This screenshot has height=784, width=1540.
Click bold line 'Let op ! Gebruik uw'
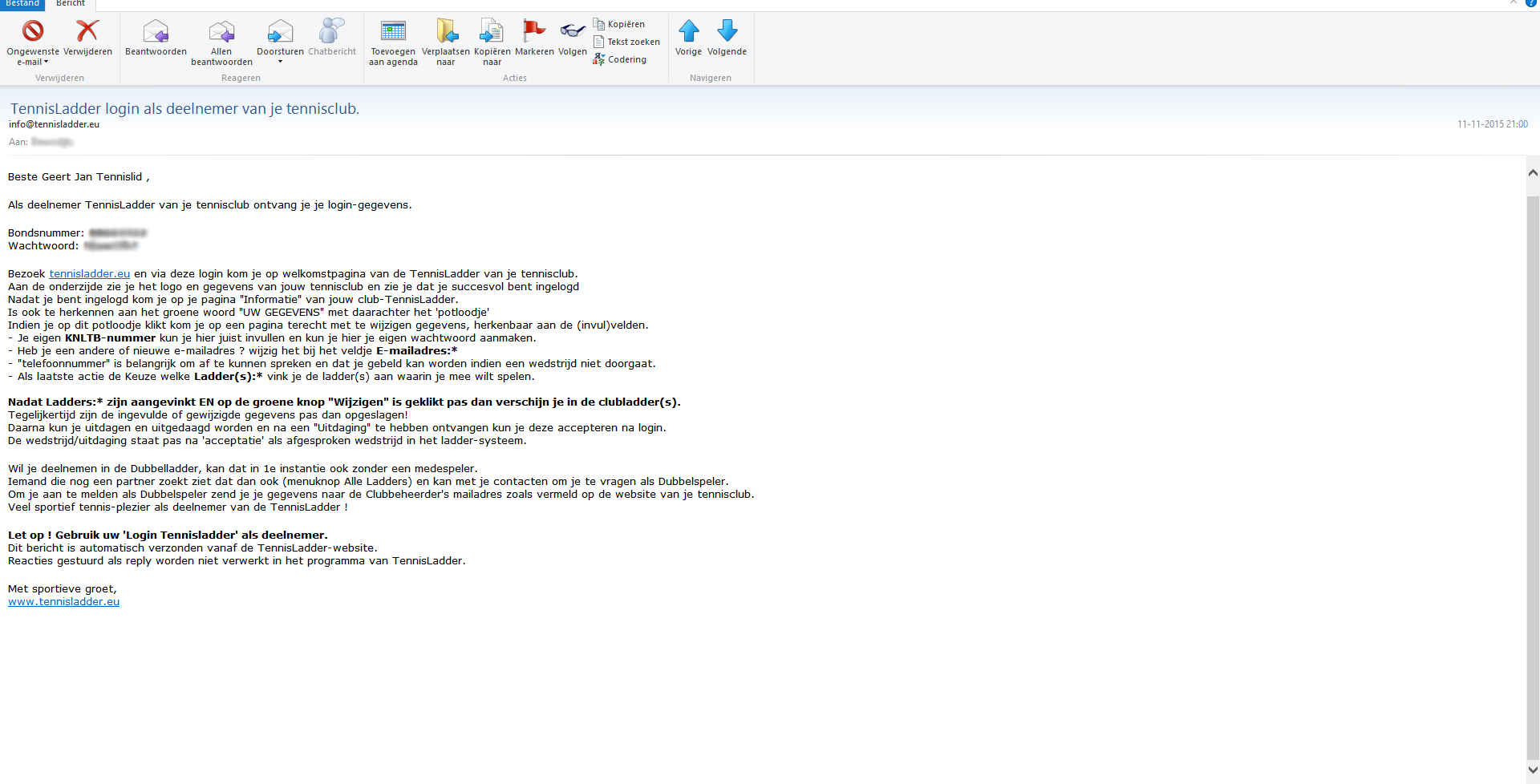168,535
